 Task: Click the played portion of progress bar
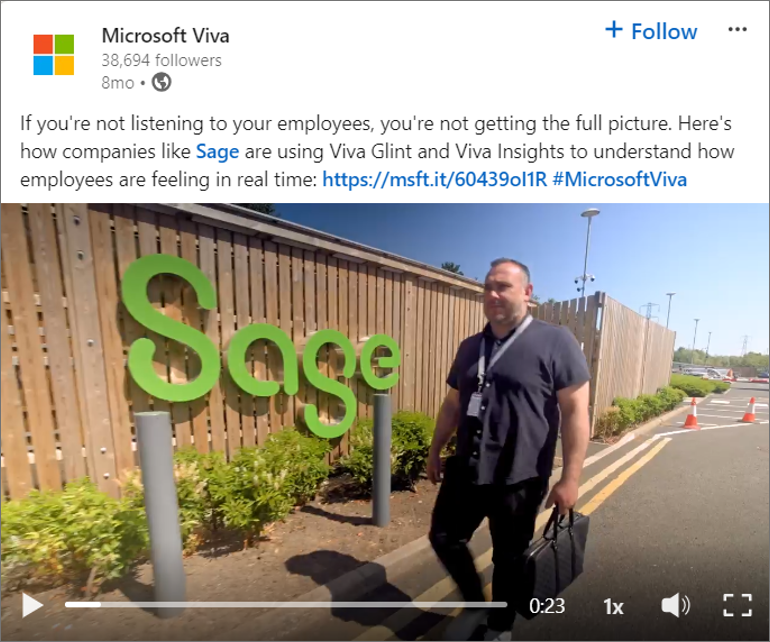point(83,605)
